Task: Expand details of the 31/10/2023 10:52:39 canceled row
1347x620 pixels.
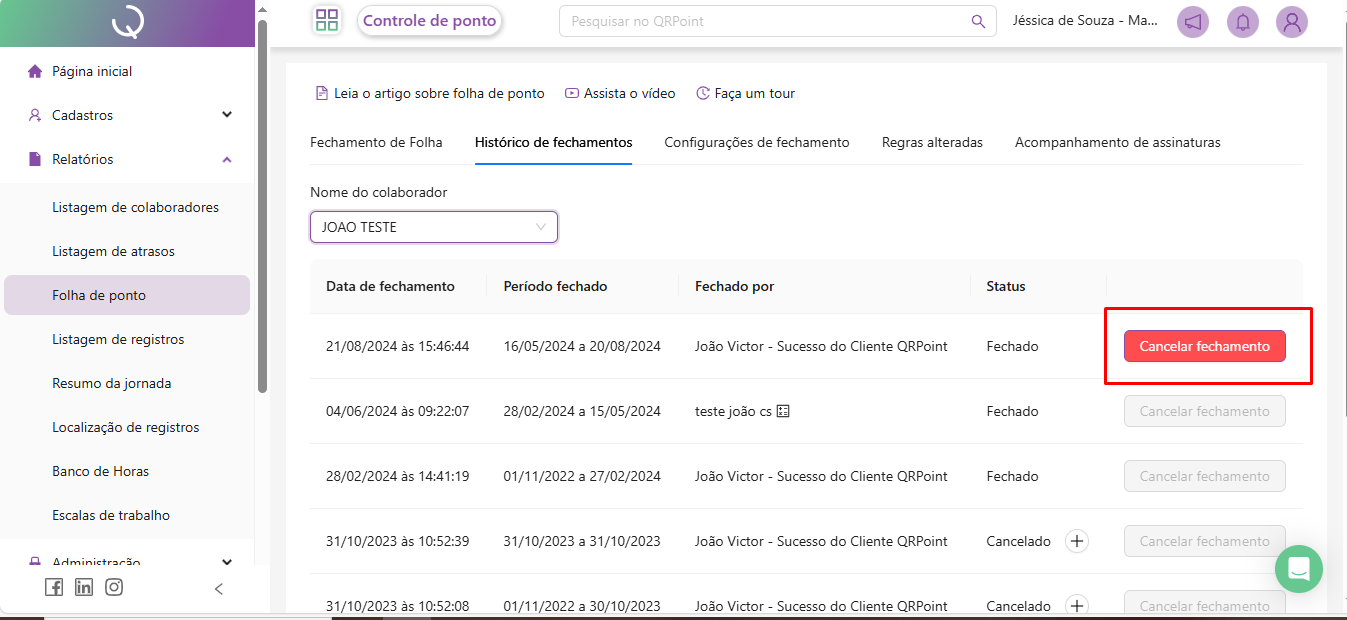Action: click(1076, 541)
